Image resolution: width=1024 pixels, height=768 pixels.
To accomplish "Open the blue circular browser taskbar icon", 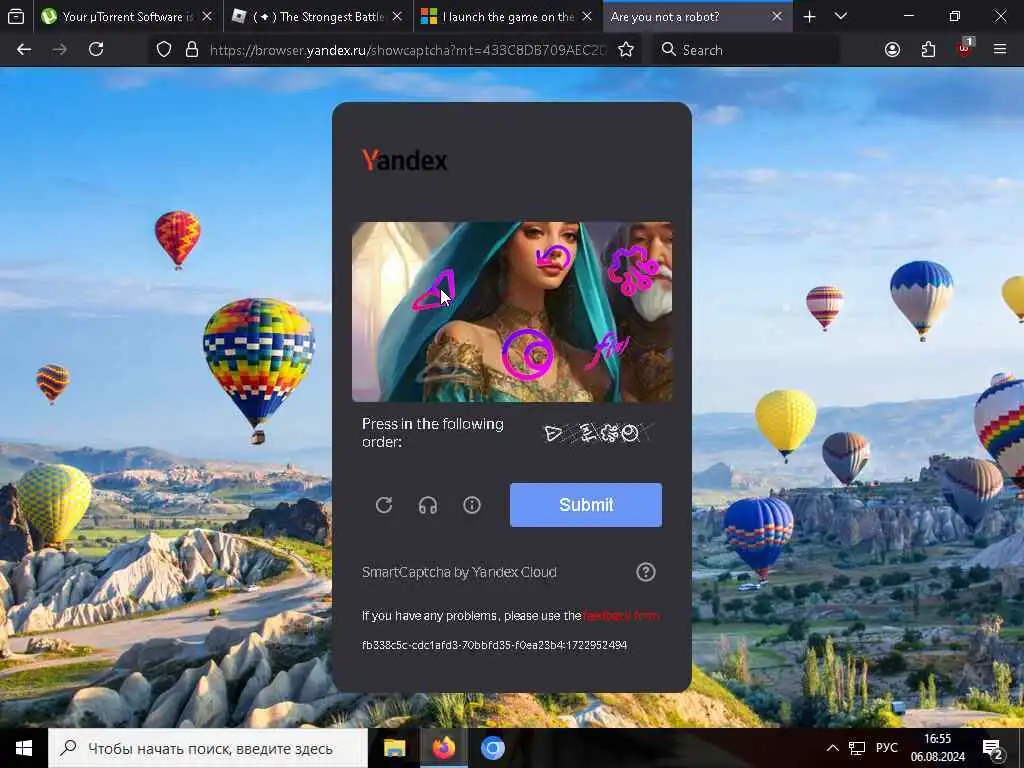I will point(493,748).
